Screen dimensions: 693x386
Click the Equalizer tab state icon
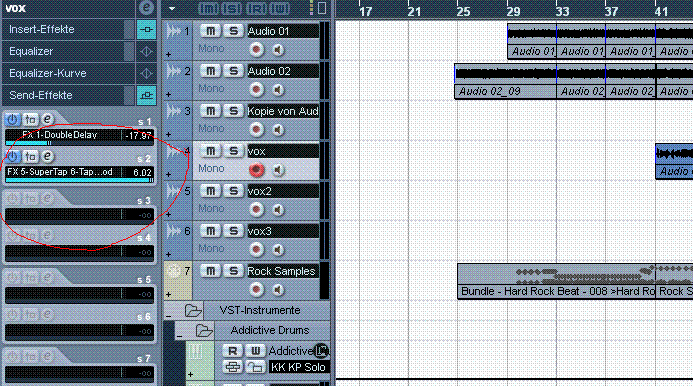[x=146, y=51]
